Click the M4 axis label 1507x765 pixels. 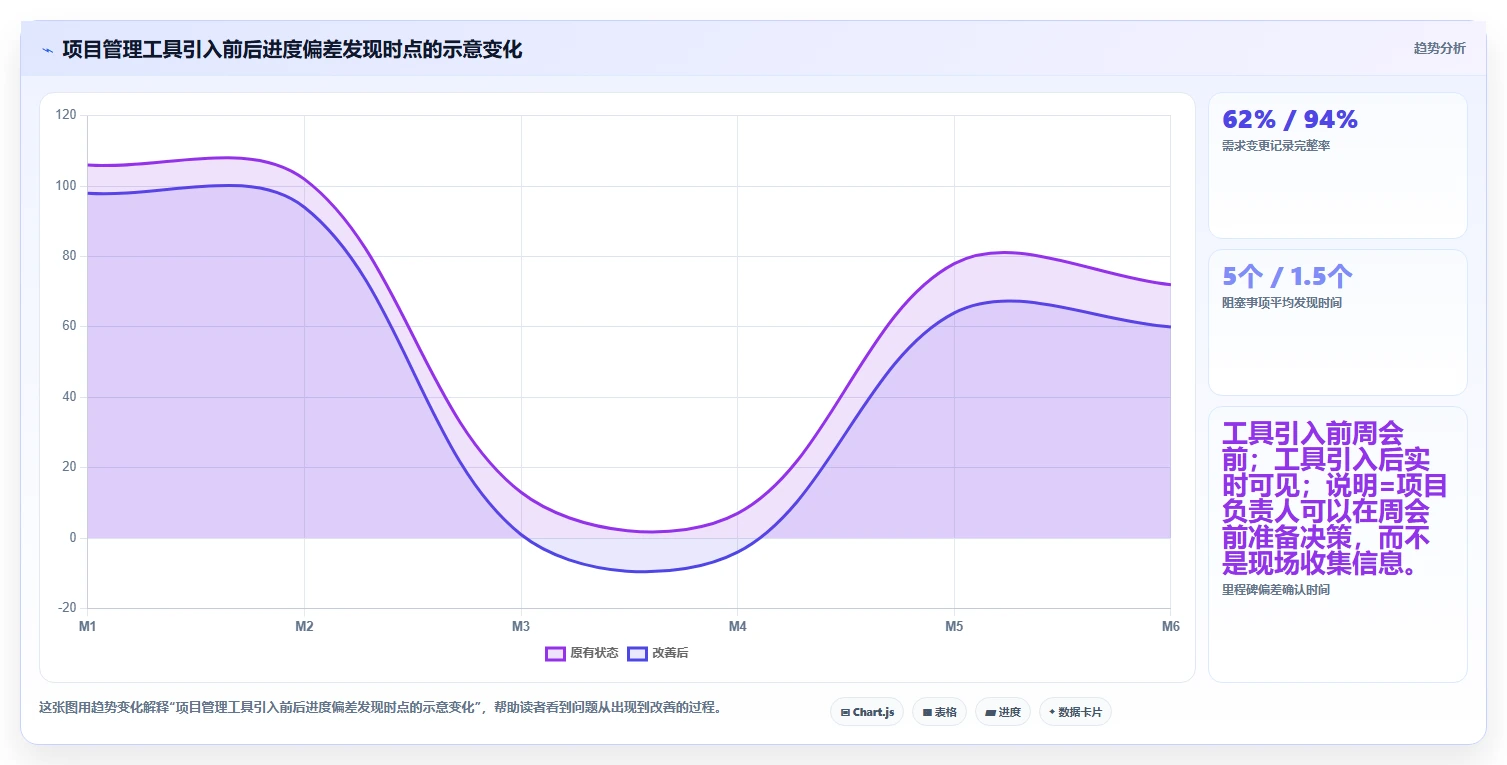[737, 627]
